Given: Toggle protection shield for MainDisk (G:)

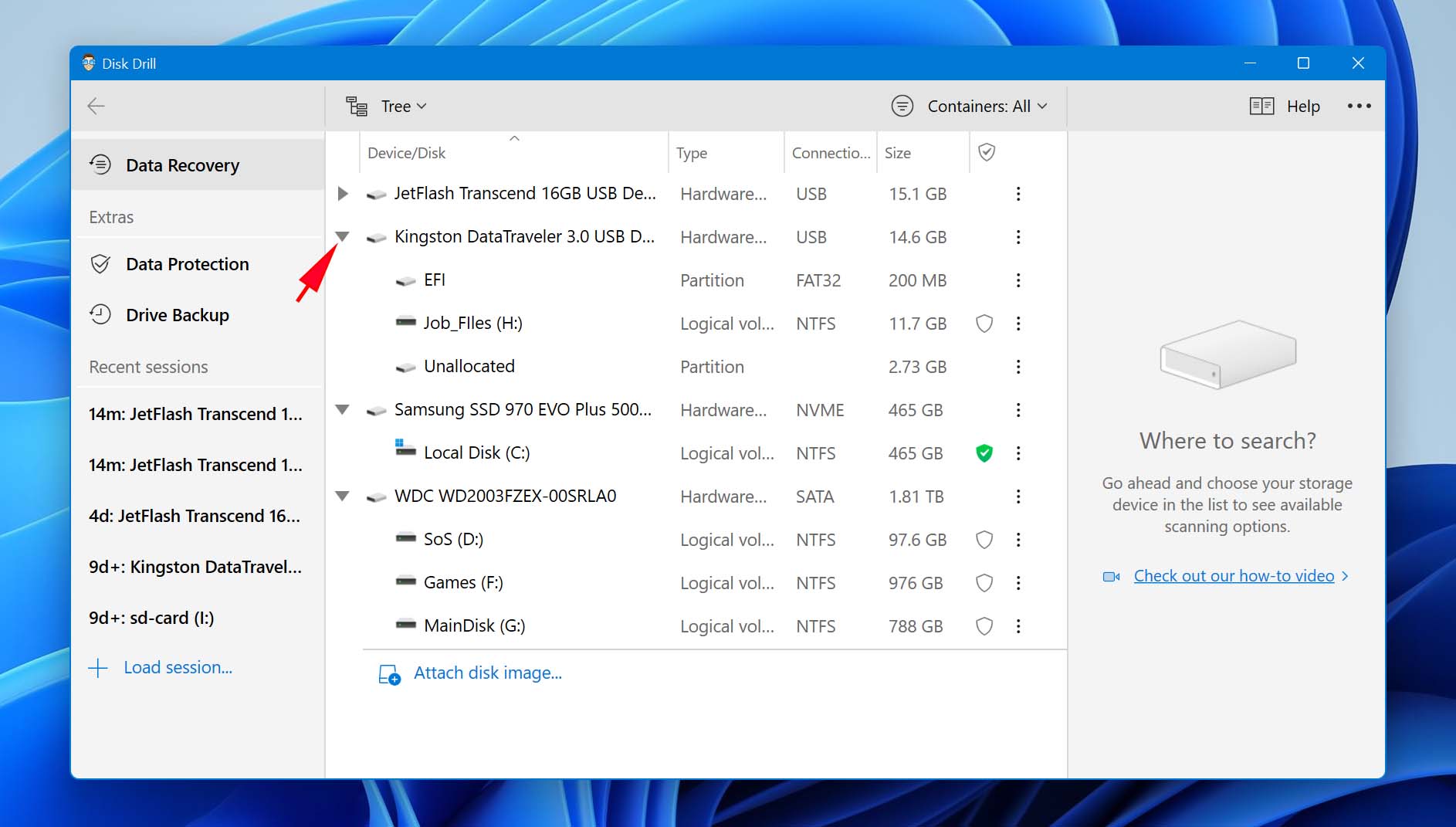Looking at the screenshot, I should [x=984, y=626].
